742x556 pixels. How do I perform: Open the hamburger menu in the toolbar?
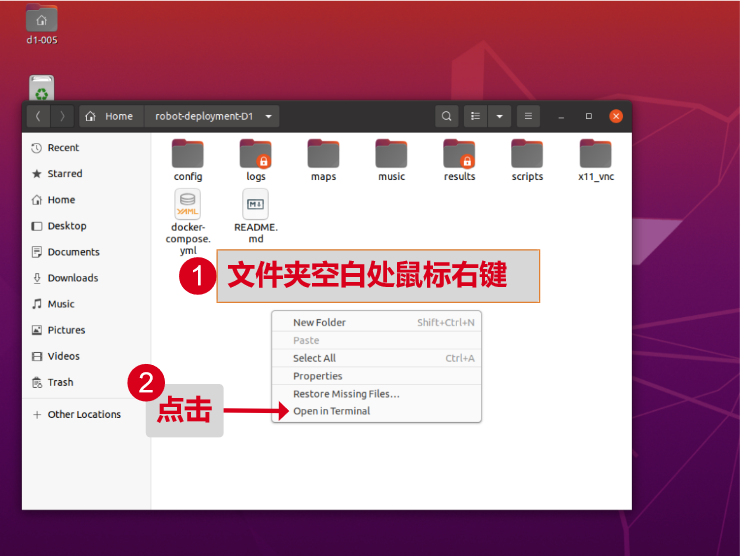point(529,116)
